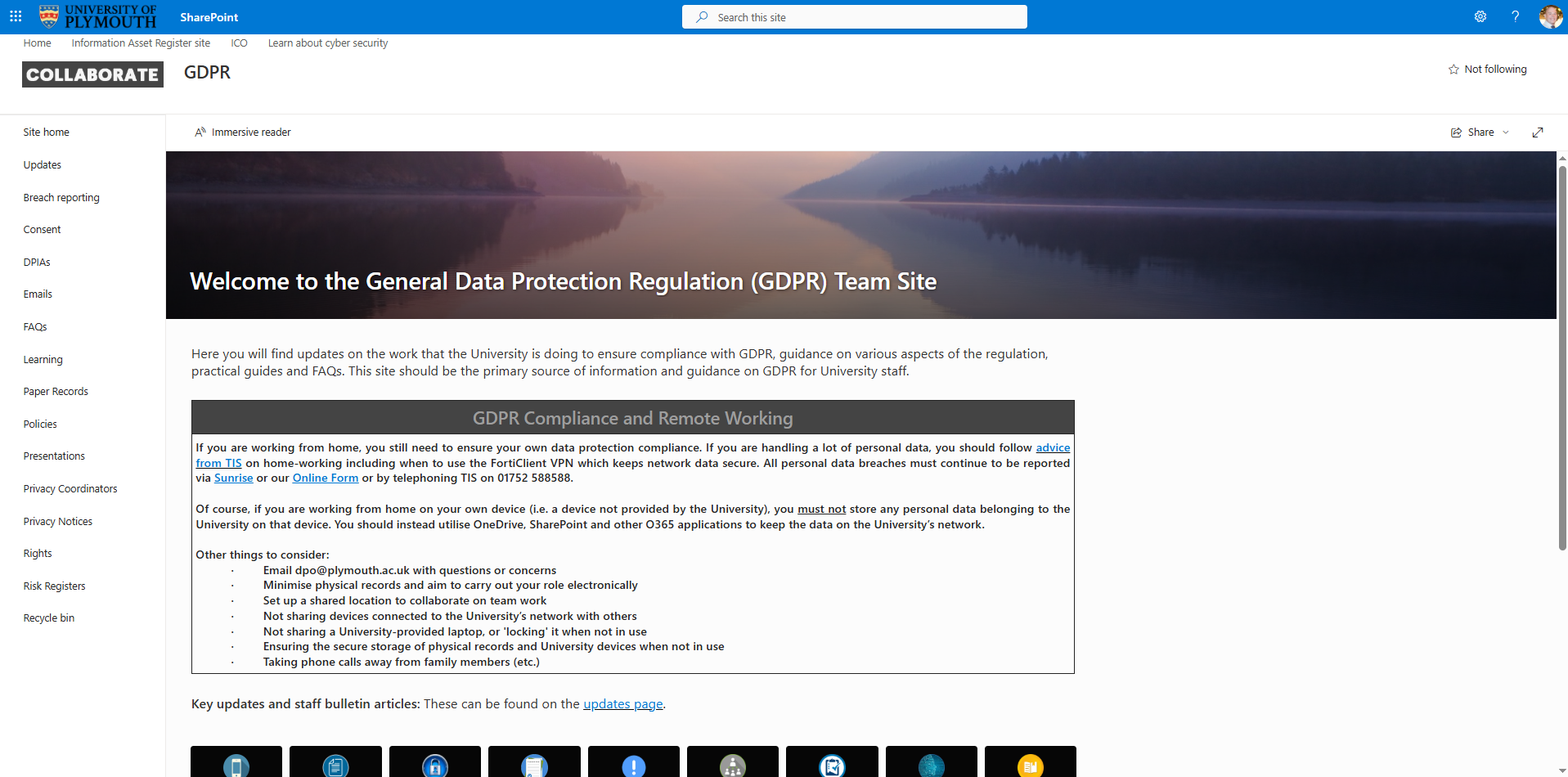Open the FAQs page
The height and width of the screenshot is (777, 1568).
coord(35,327)
